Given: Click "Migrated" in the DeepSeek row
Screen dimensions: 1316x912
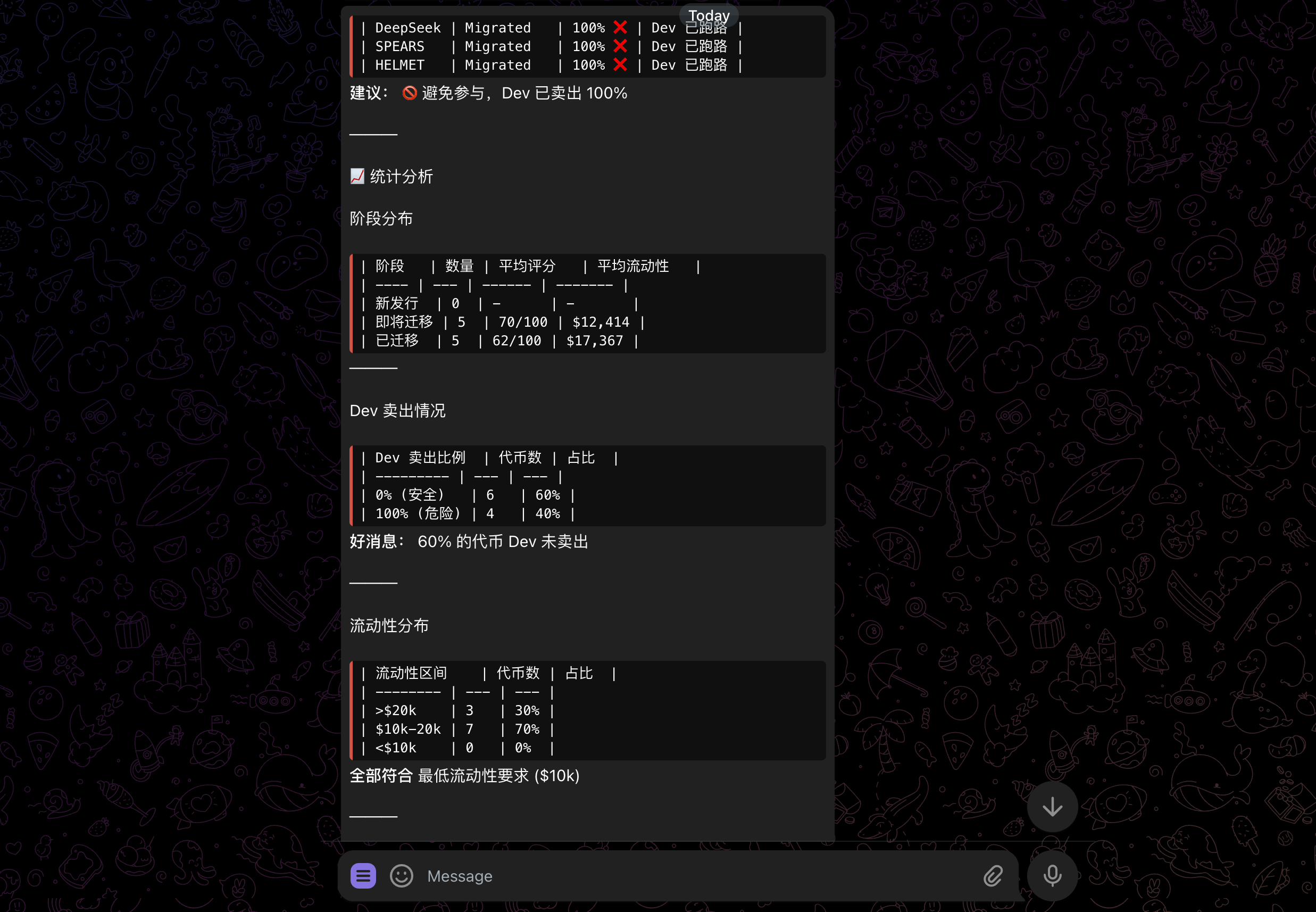Looking at the screenshot, I should pyautogui.click(x=498, y=28).
